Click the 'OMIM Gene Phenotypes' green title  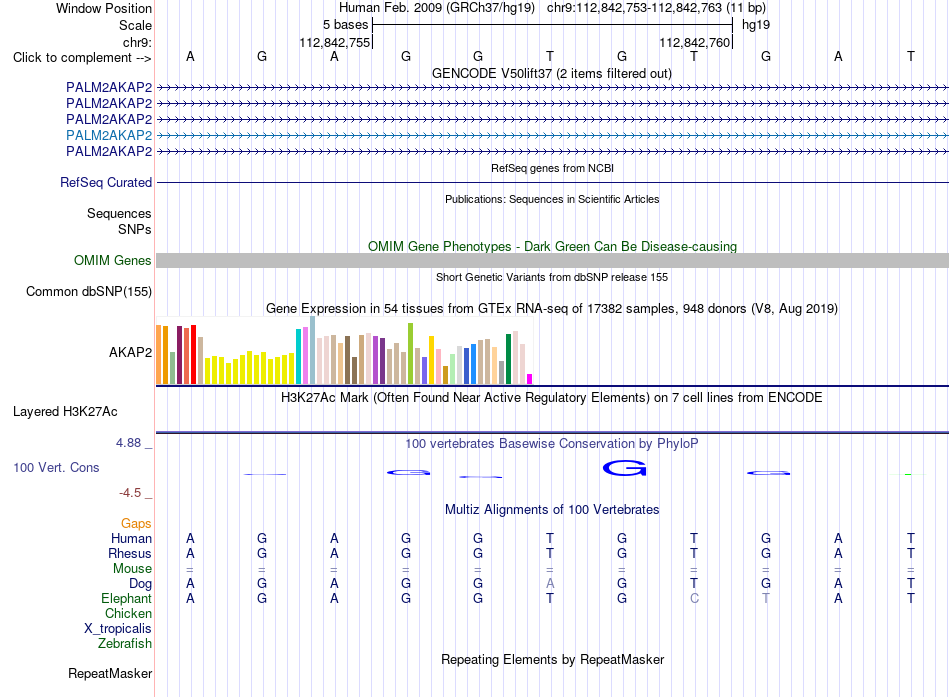pyautogui.click(x=552, y=247)
